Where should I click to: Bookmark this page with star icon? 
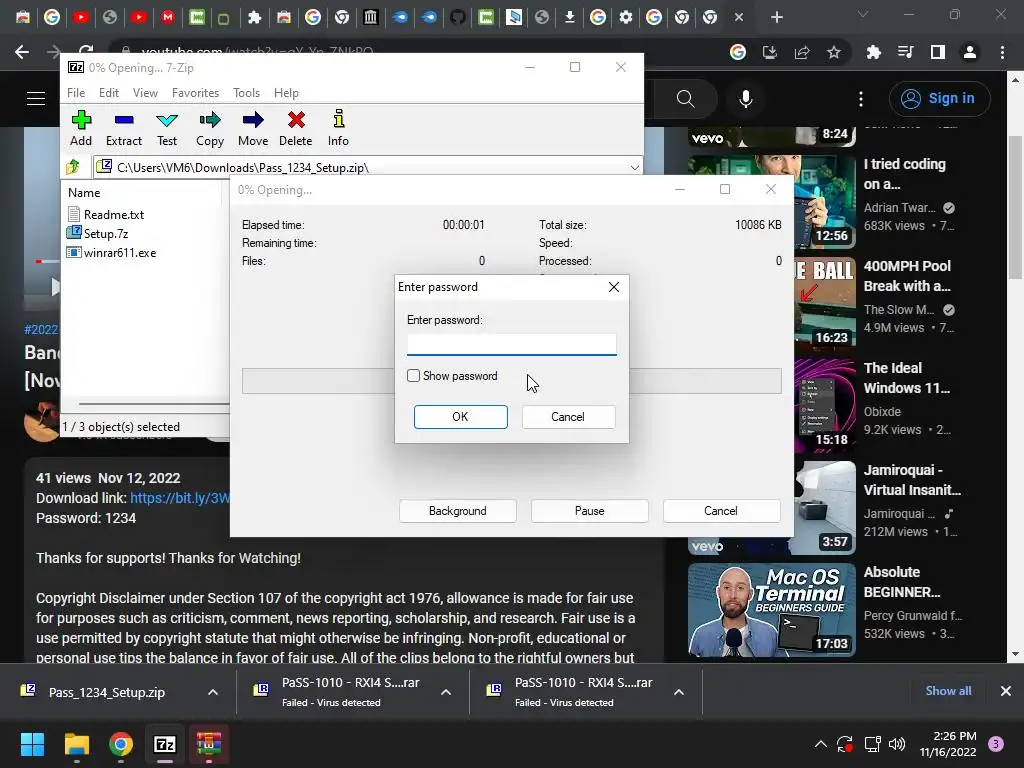pyautogui.click(x=834, y=52)
